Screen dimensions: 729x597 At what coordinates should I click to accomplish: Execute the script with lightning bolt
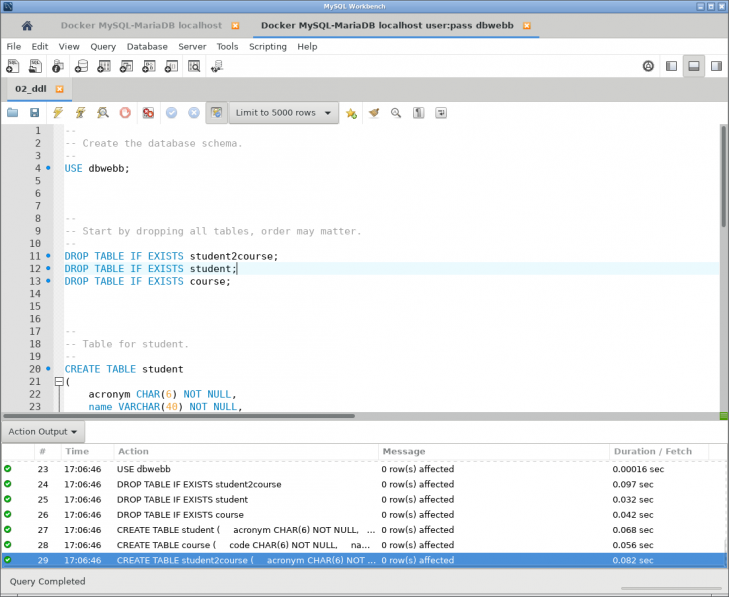pos(58,113)
